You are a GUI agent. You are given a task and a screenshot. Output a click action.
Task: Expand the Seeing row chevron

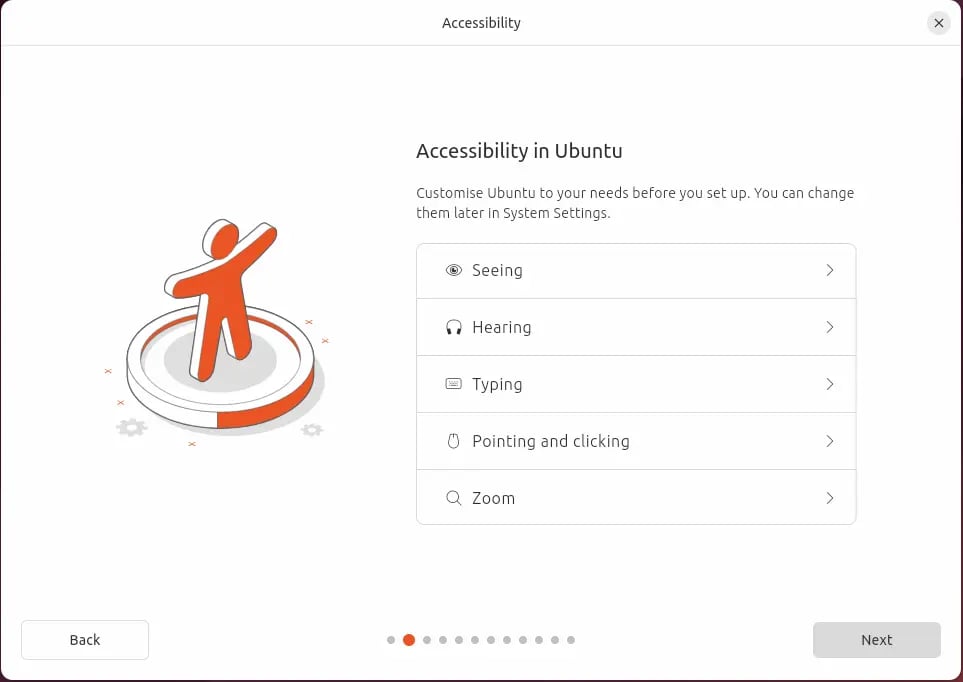(x=830, y=270)
